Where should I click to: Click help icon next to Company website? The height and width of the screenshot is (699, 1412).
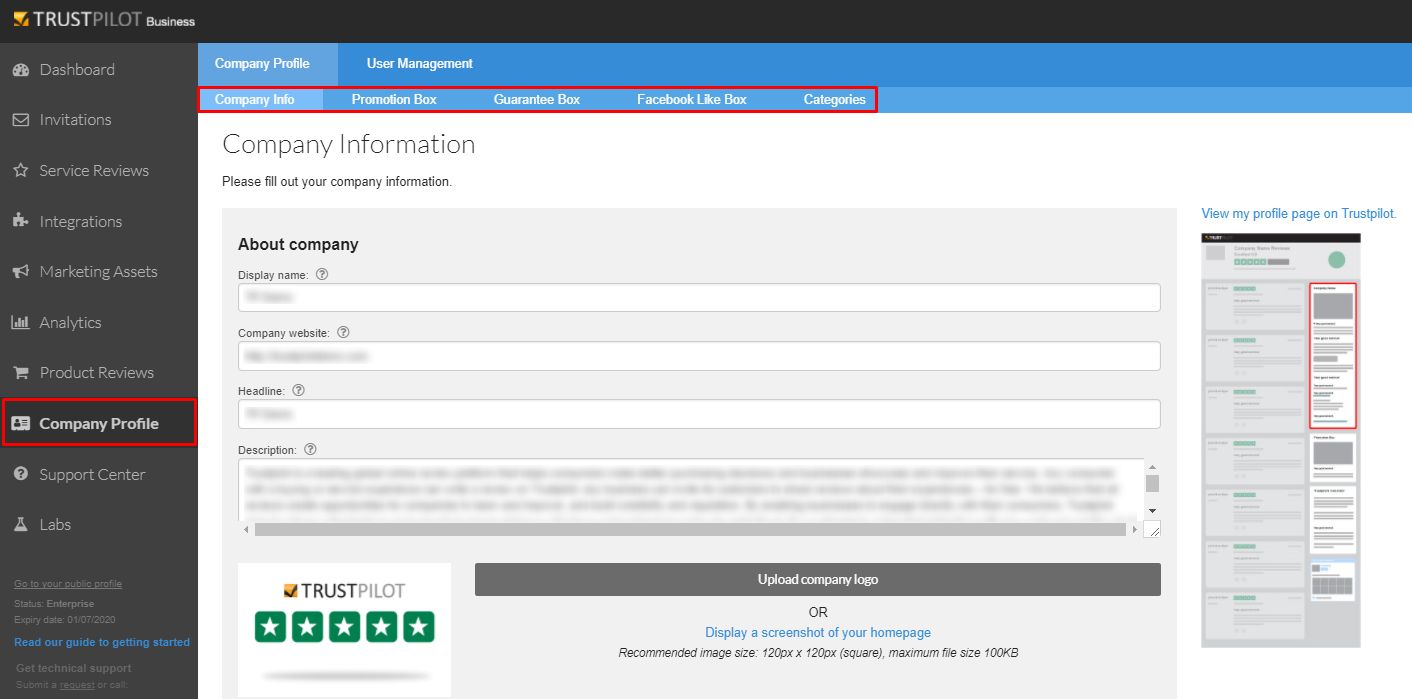tap(343, 332)
